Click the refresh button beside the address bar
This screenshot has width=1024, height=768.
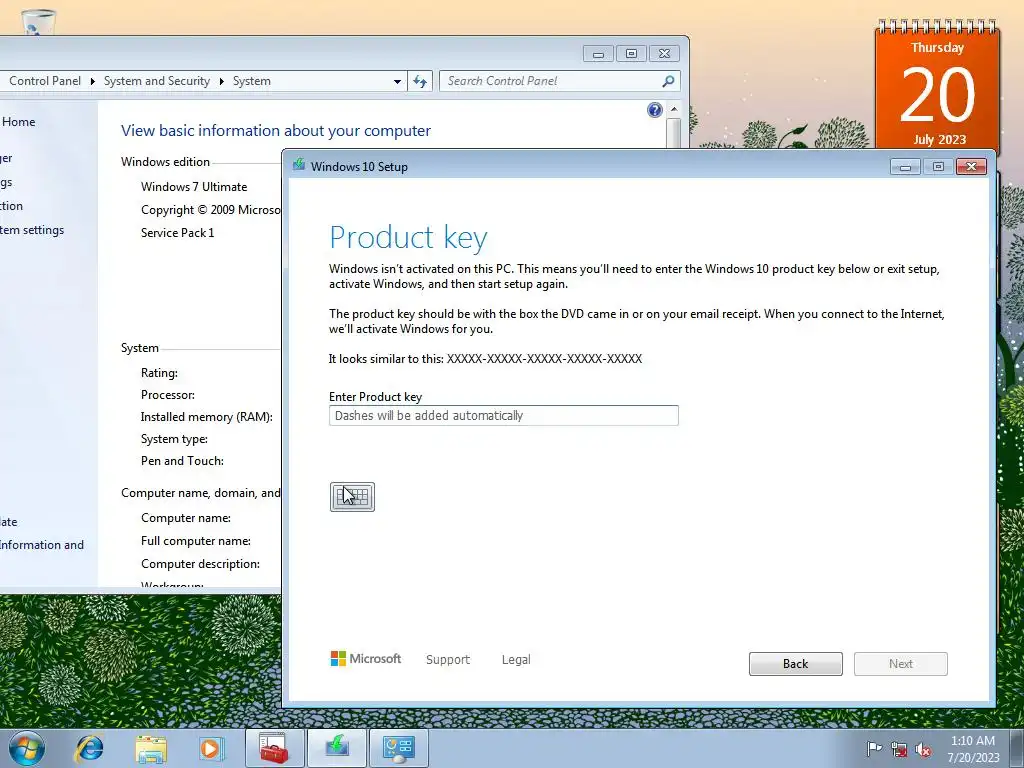[x=420, y=81]
